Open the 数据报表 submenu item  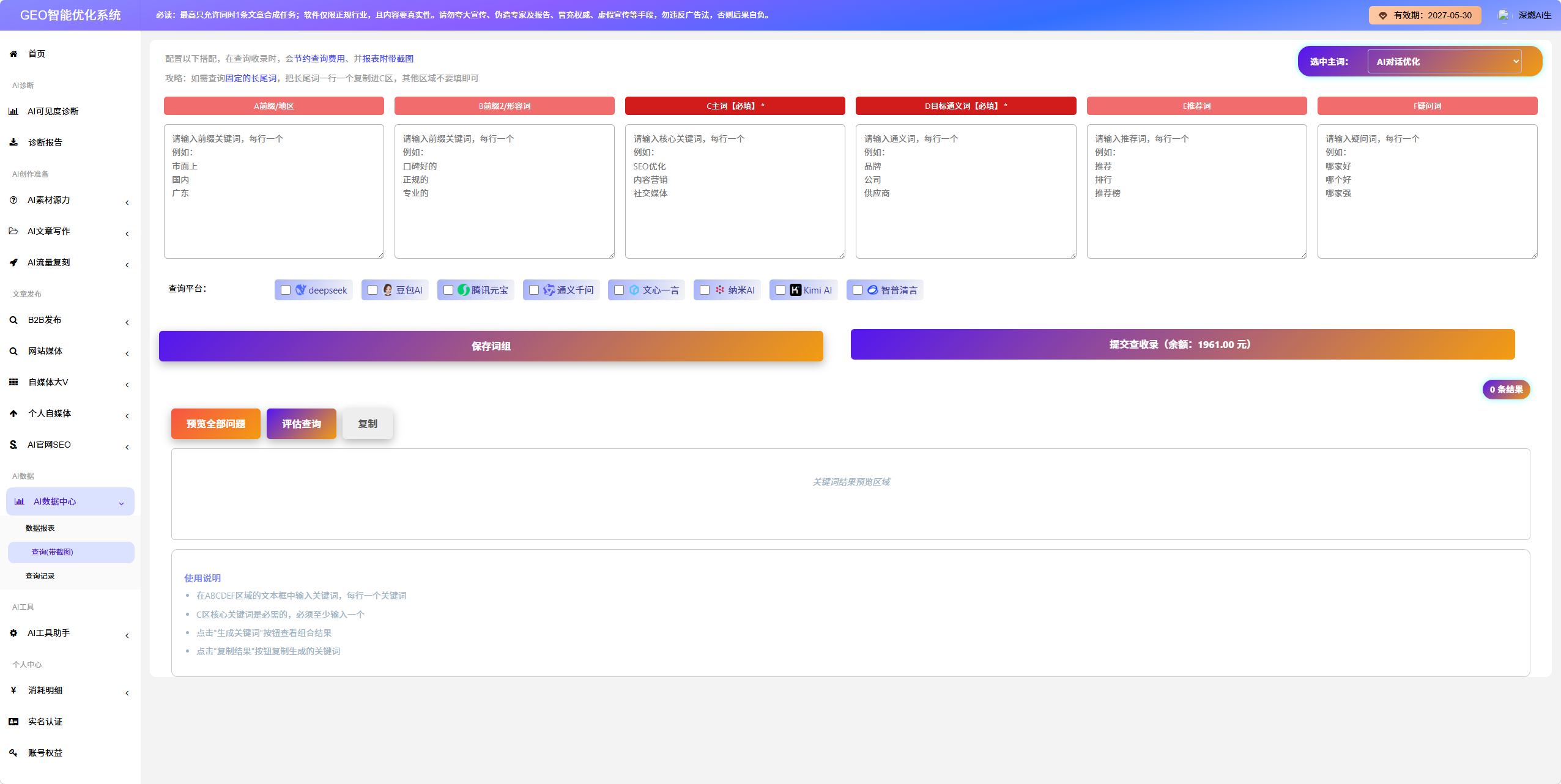(40, 528)
